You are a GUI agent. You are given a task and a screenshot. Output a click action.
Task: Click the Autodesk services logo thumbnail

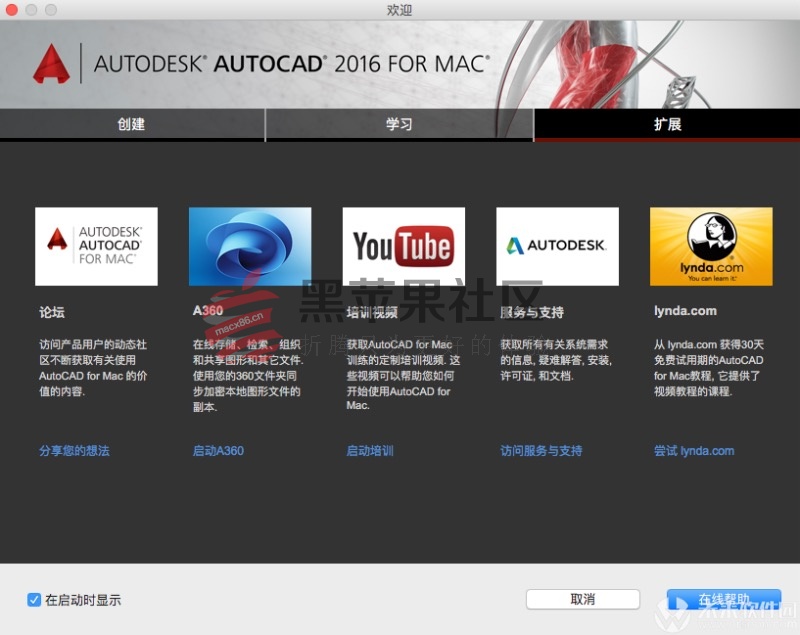click(557, 246)
